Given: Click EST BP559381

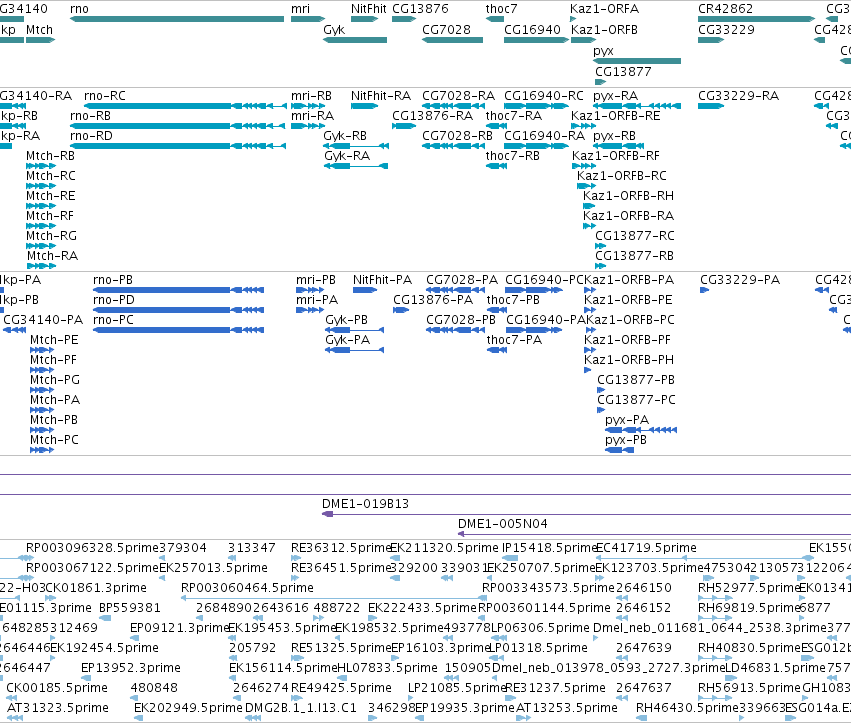Looking at the screenshot, I should pyautogui.click(x=130, y=608).
